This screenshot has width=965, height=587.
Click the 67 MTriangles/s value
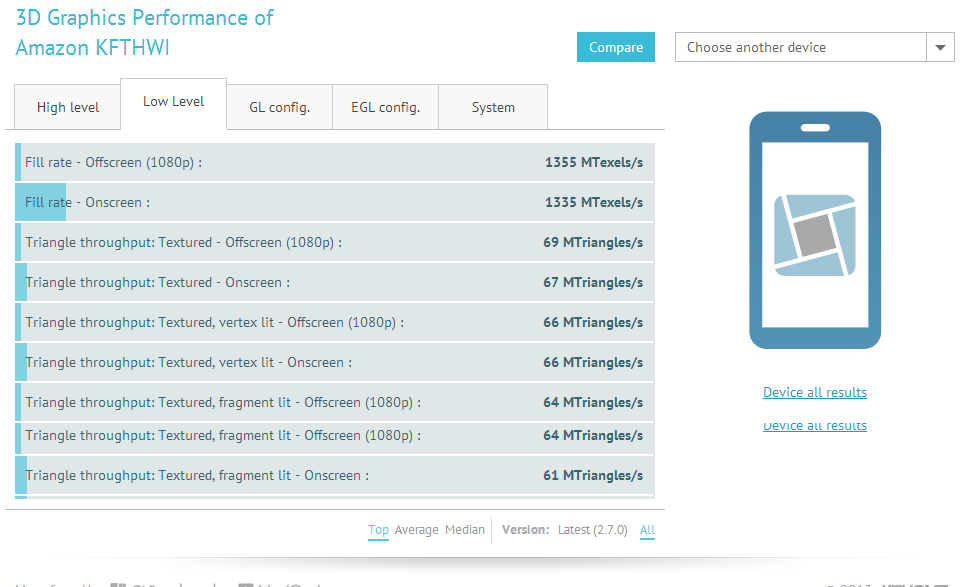(x=593, y=282)
